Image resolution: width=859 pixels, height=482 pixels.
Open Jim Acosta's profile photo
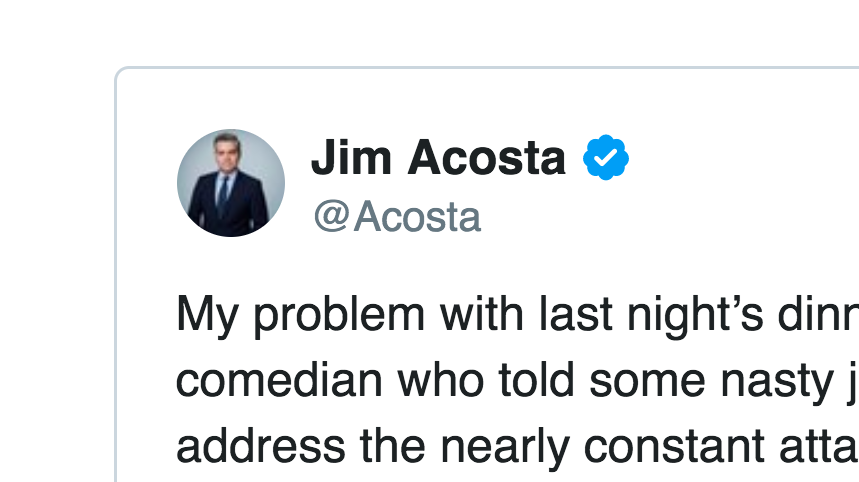(231, 183)
